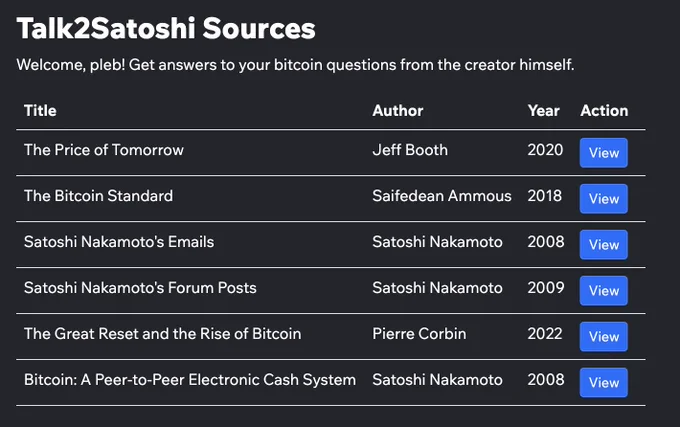The height and width of the screenshot is (427, 680).
Task: Click author name Jeff Booth
Action: tap(410, 150)
